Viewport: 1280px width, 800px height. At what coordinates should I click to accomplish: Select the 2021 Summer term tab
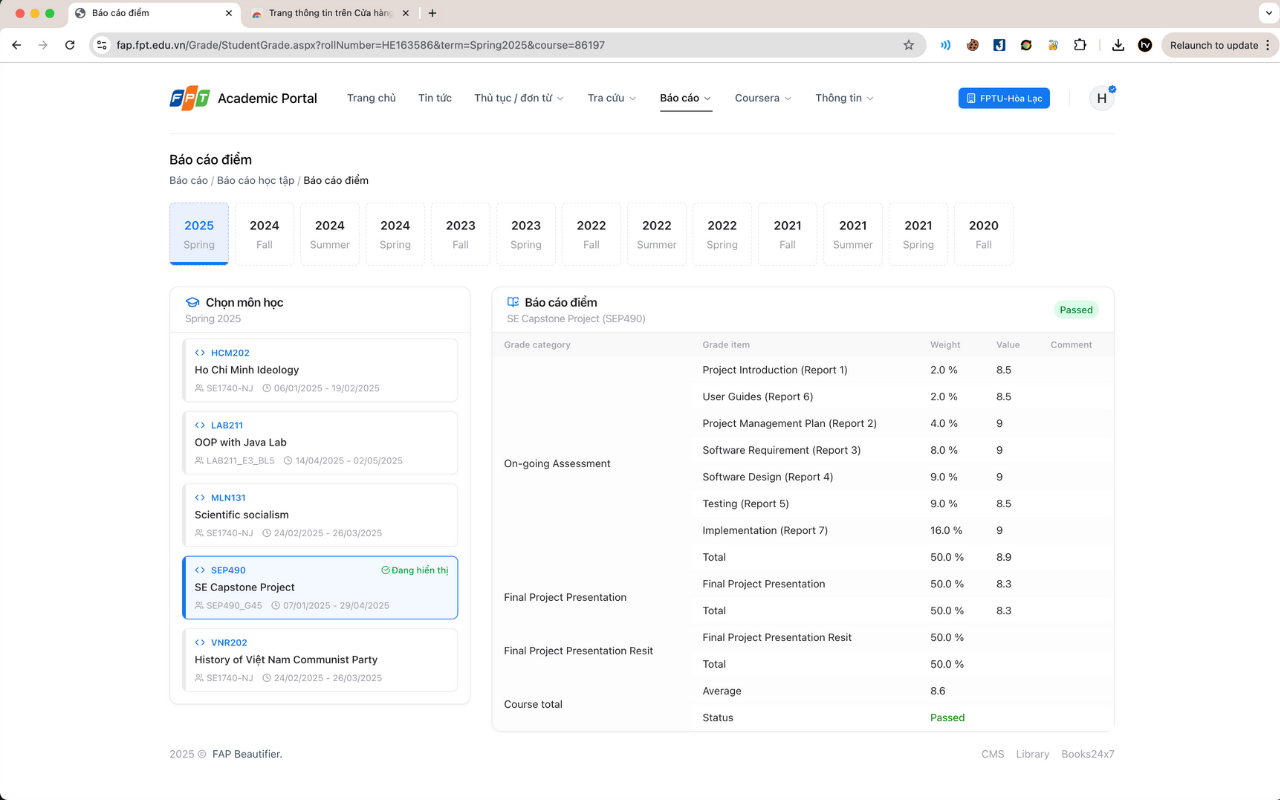pyautogui.click(x=853, y=234)
